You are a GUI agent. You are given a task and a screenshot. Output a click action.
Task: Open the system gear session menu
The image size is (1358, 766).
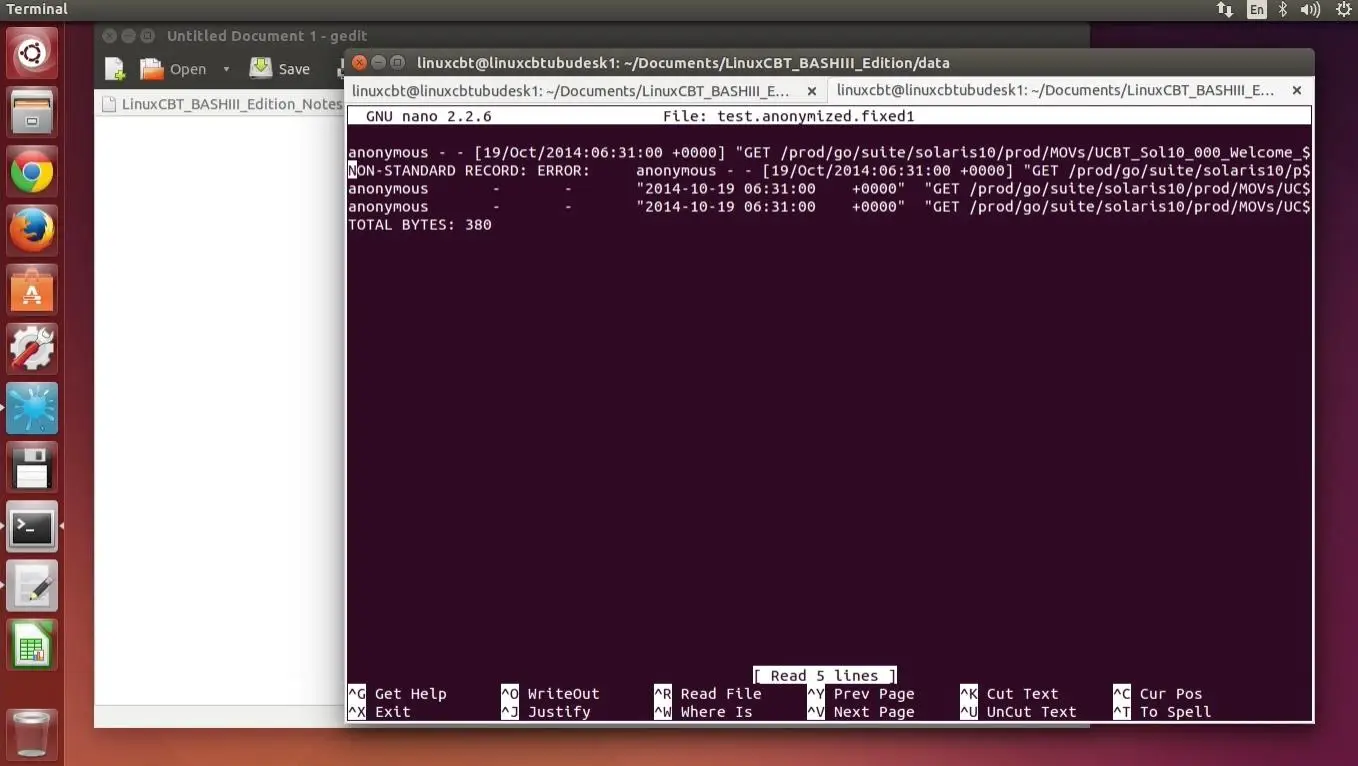click(1343, 10)
